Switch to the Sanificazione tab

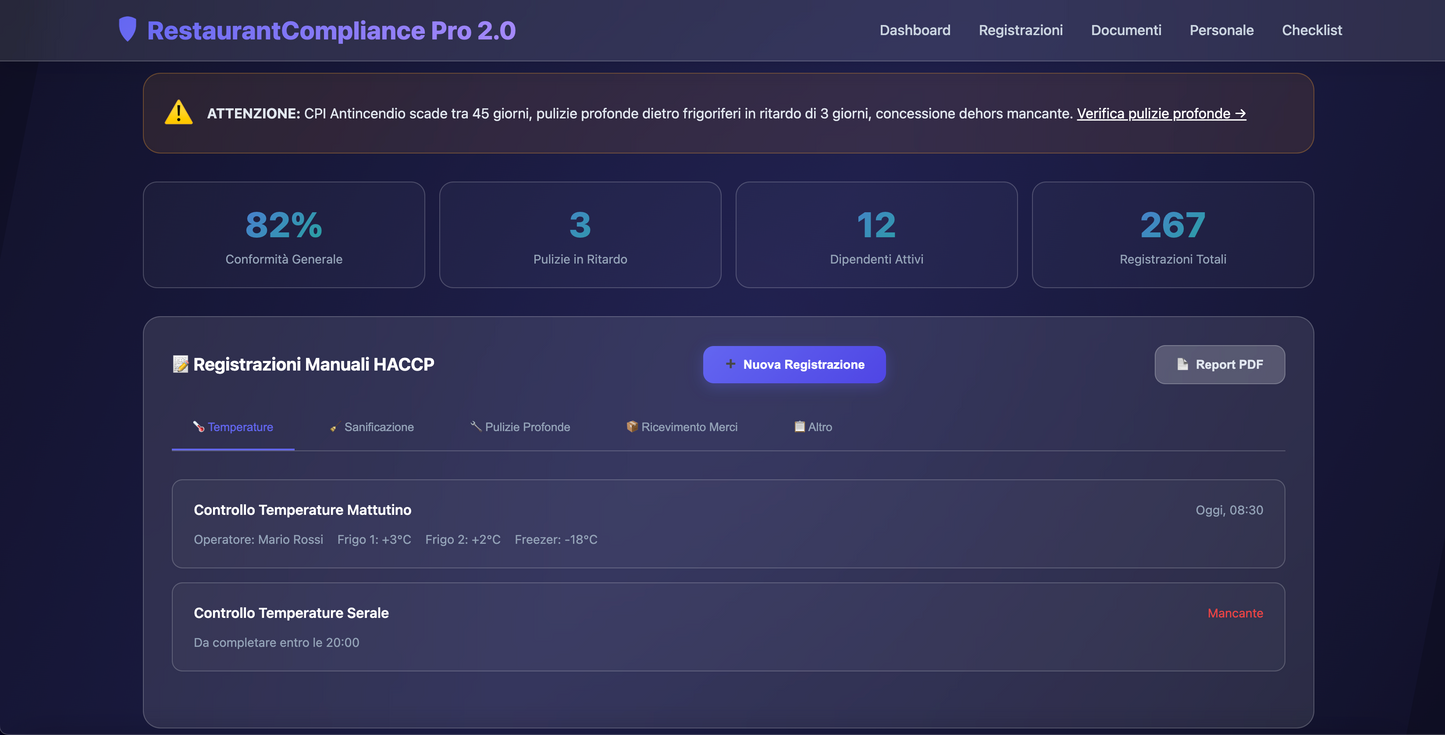coord(378,426)
